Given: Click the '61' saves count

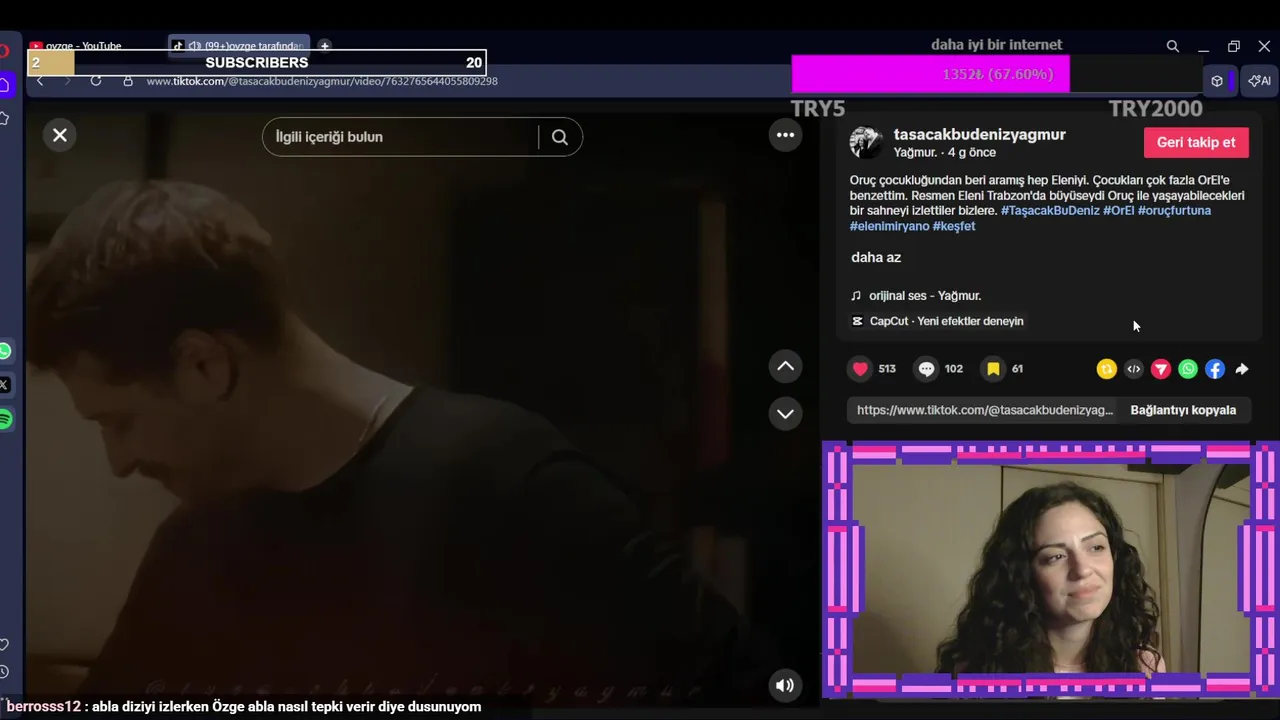Looking at the screenshot, I should click(x=1017, y=369).
